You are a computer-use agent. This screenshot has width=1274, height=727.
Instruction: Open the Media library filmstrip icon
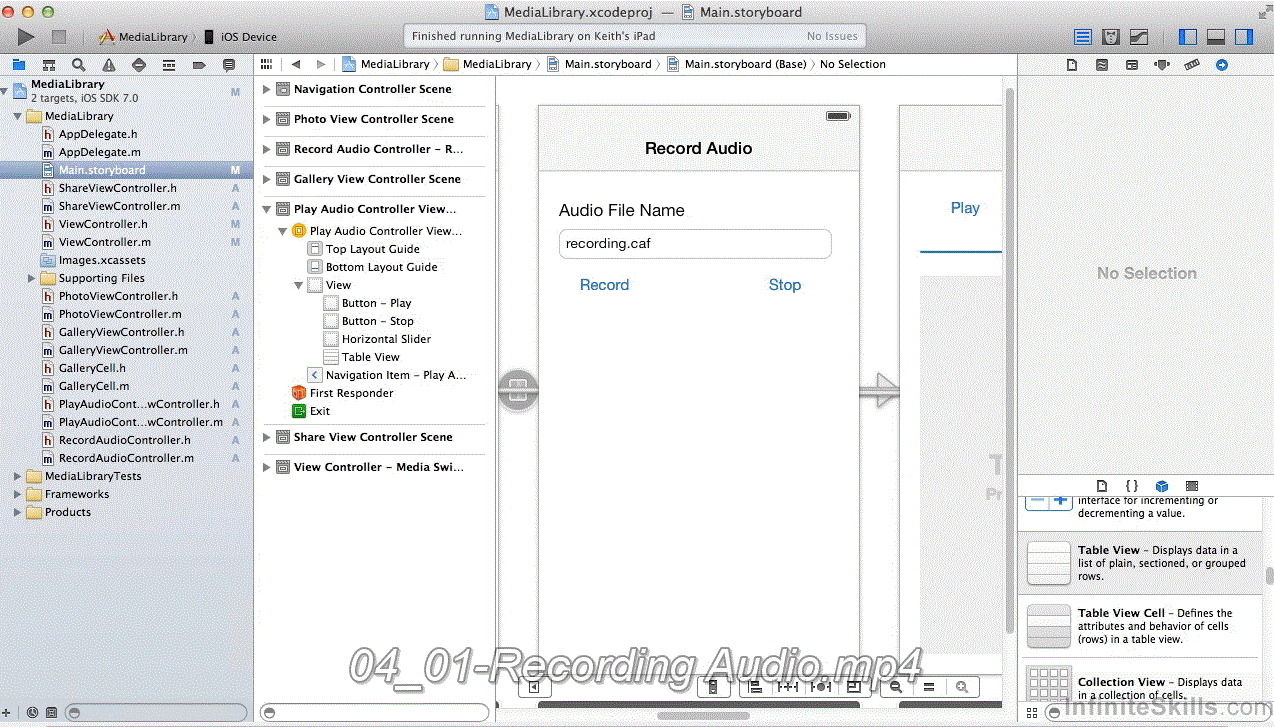coord(1192,486)
